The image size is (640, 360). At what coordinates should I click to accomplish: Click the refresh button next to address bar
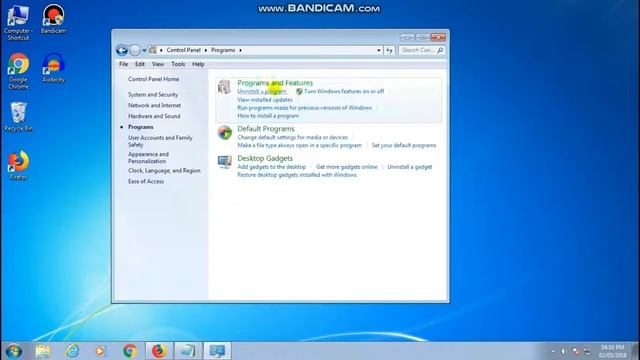pyautogui.click(x=389, y=50)
